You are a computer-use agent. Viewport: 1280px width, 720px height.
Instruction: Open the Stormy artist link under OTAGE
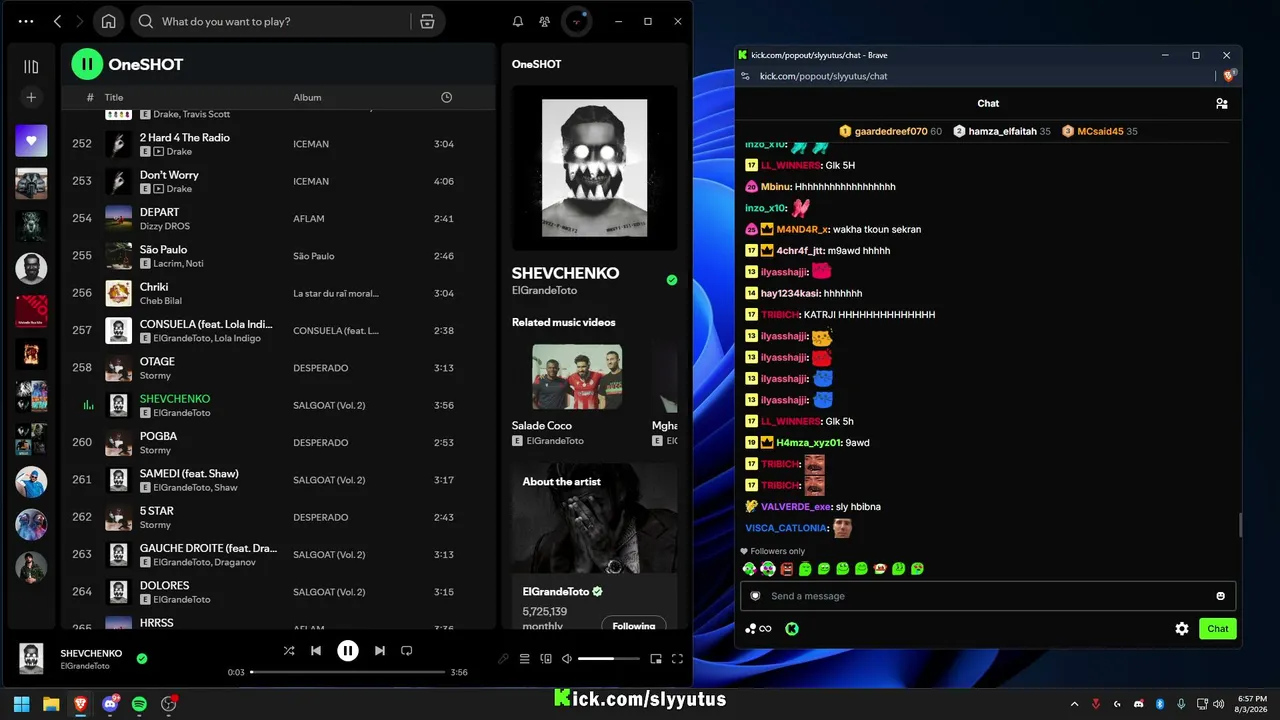coord(155,376)
